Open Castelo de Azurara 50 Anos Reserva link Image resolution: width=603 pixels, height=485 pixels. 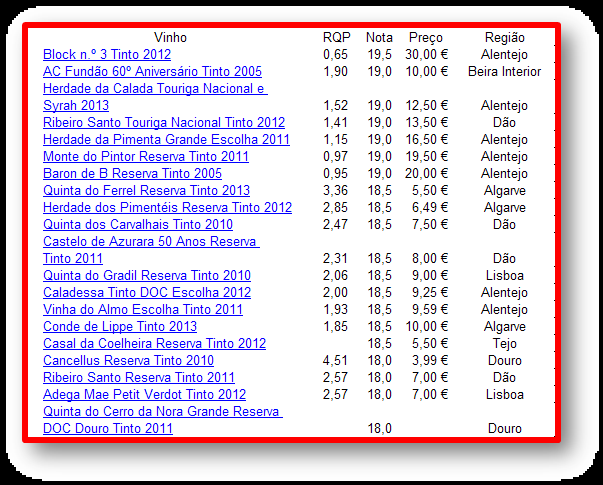151,250
